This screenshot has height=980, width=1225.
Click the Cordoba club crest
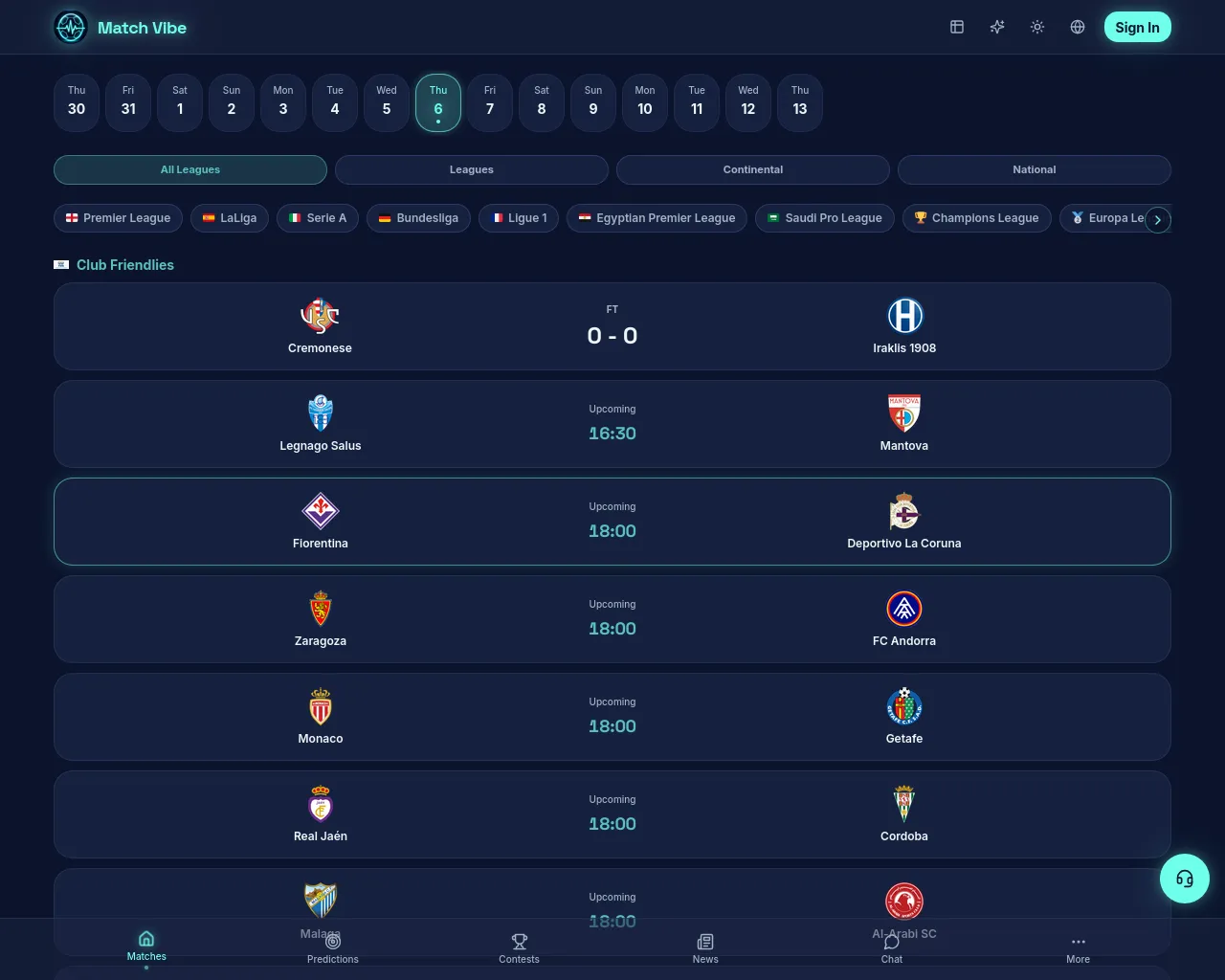point(904,804)
